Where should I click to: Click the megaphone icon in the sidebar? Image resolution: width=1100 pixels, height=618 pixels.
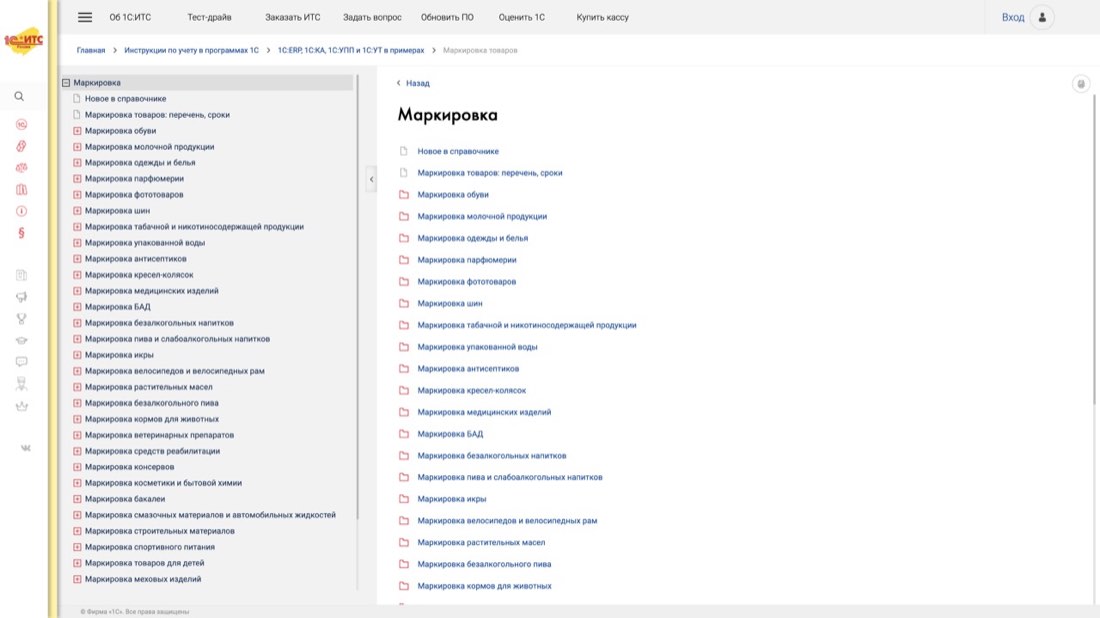[x=22, y=297]
